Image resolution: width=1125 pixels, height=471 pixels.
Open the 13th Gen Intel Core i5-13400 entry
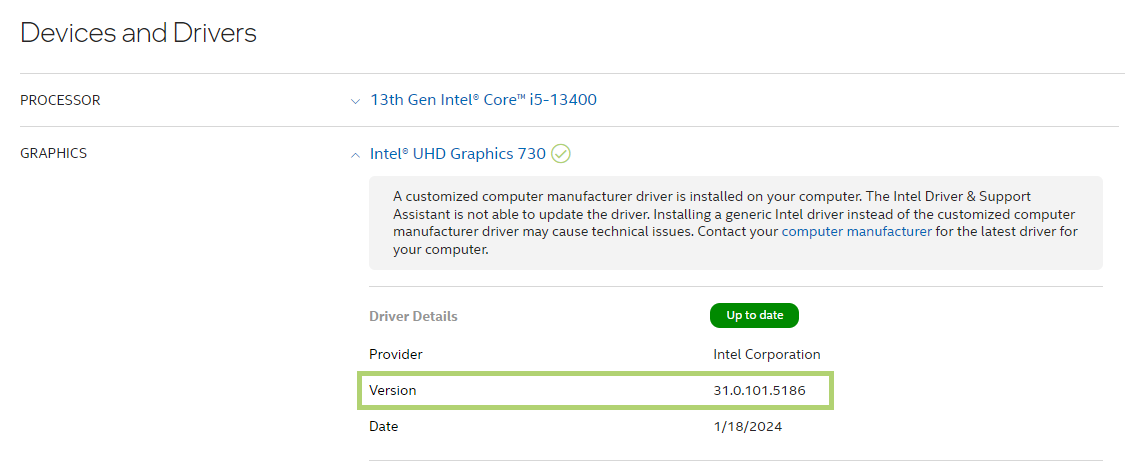484,100
